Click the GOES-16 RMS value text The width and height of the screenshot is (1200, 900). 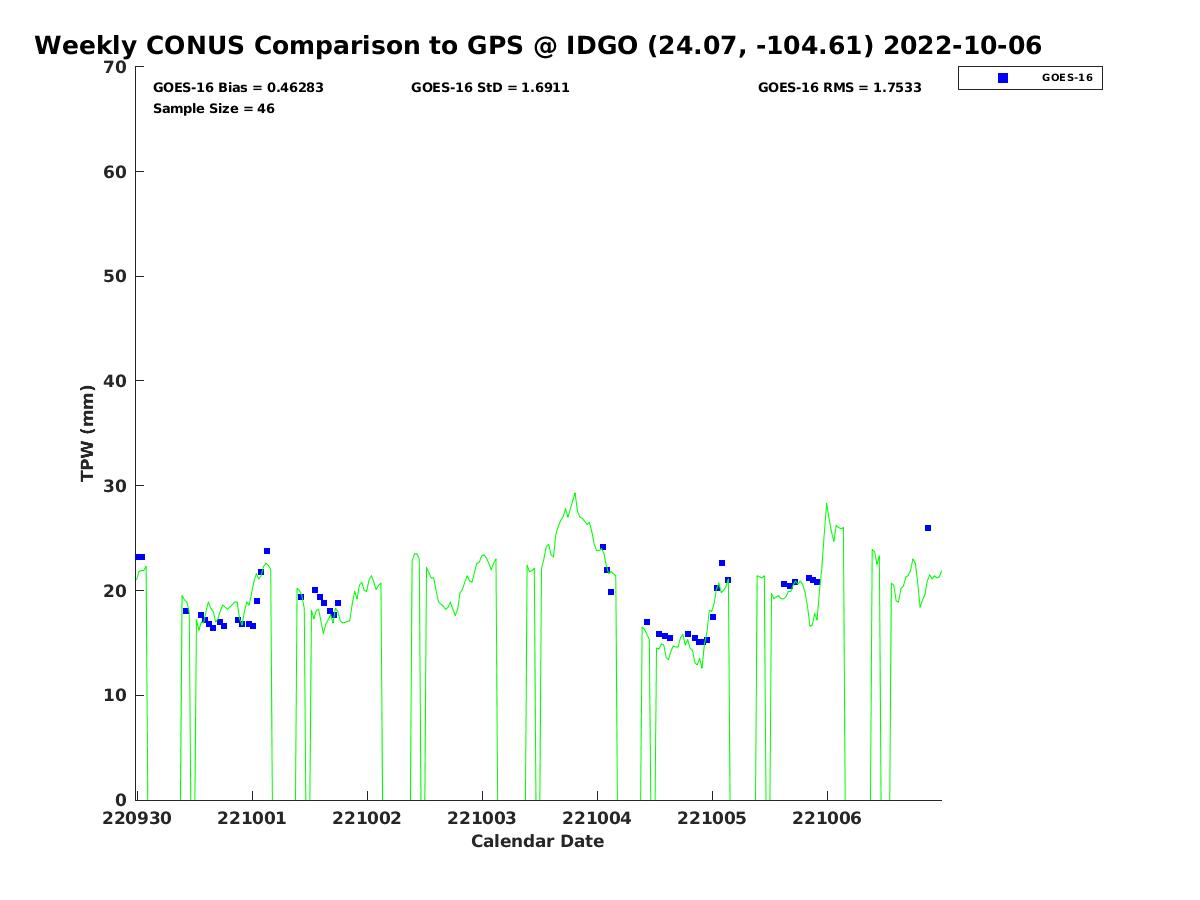click(x=839, y=88)
